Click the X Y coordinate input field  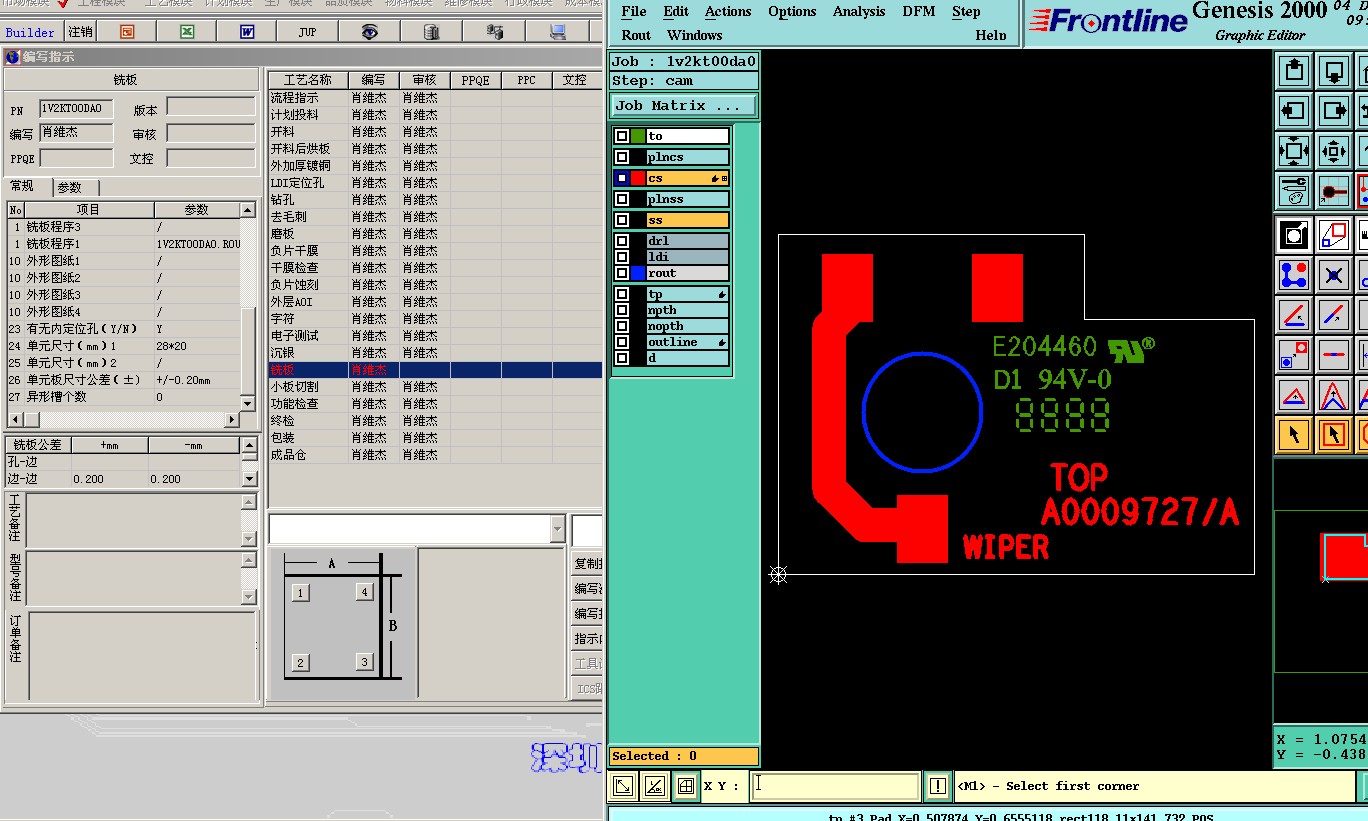pos(834,786)
